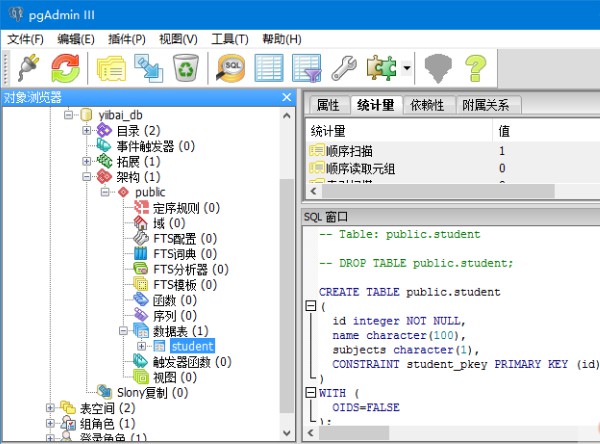Viewport: 600px width, 444px height.
Task: Click the 域 domains house icon
Action: pos(140,223)
